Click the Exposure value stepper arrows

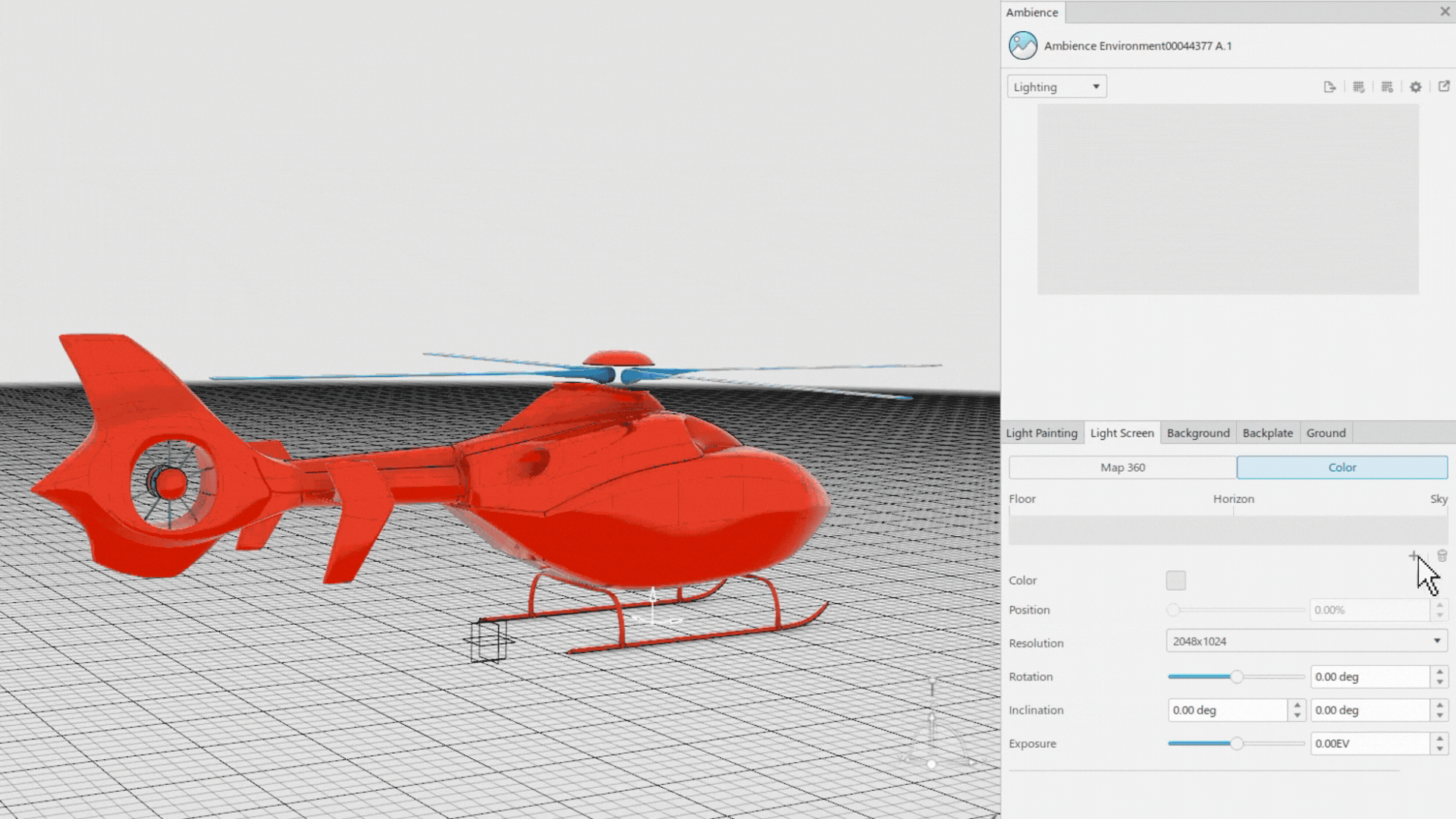[1439, 743]
